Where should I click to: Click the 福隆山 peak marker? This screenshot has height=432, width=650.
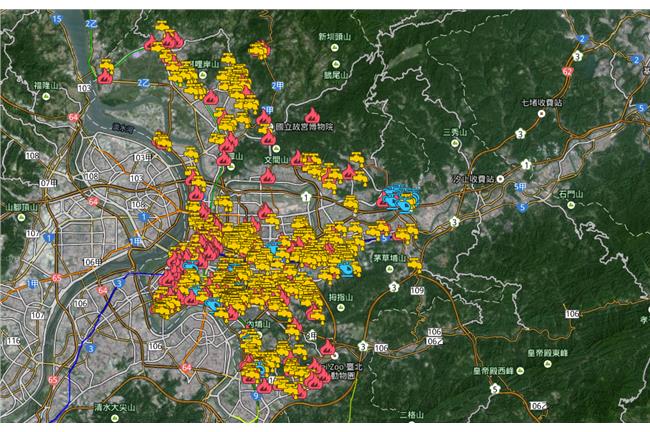(x=46, y=97)
